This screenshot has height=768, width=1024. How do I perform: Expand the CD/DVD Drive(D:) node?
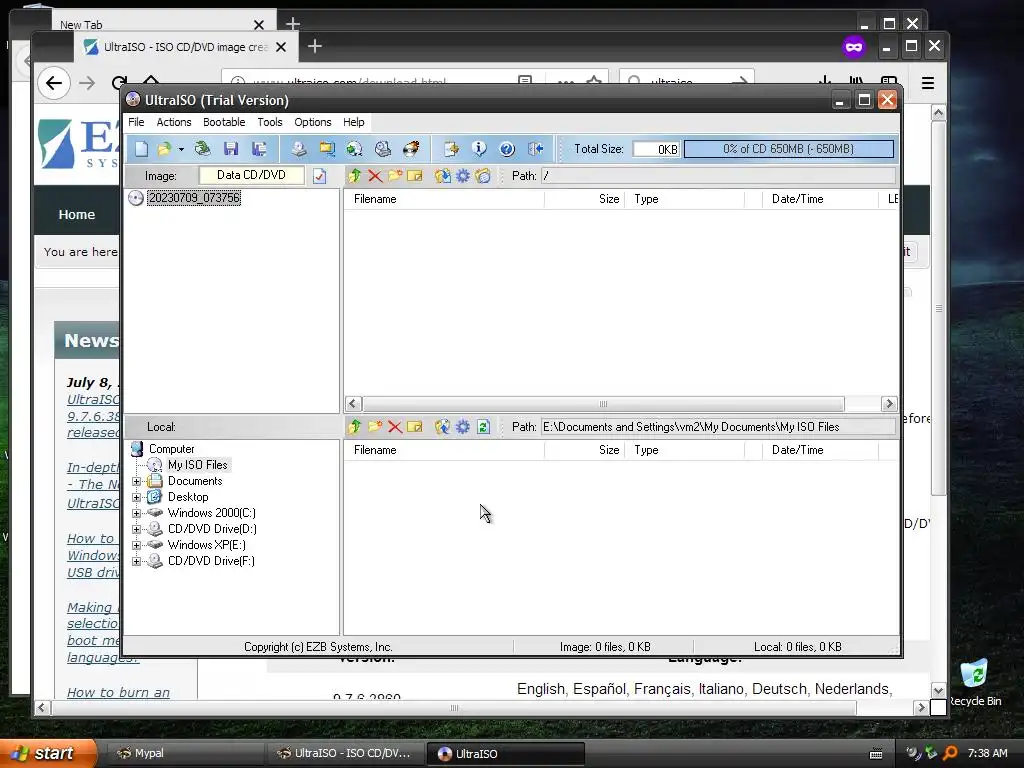pyautogui.click(x=136, y=530)
